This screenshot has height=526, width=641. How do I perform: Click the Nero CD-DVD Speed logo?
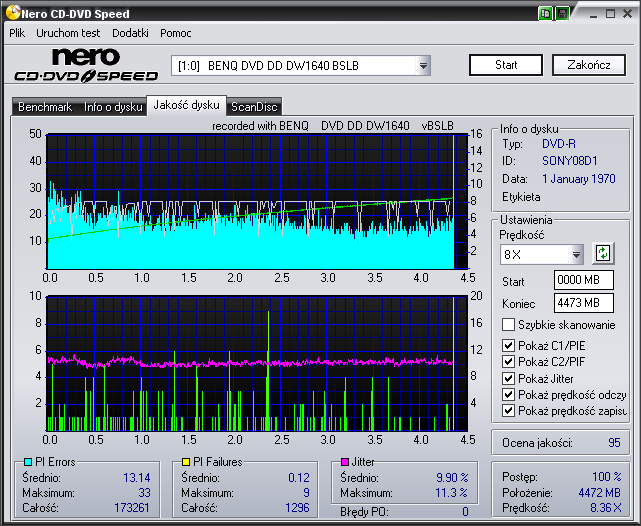(86, 65)
